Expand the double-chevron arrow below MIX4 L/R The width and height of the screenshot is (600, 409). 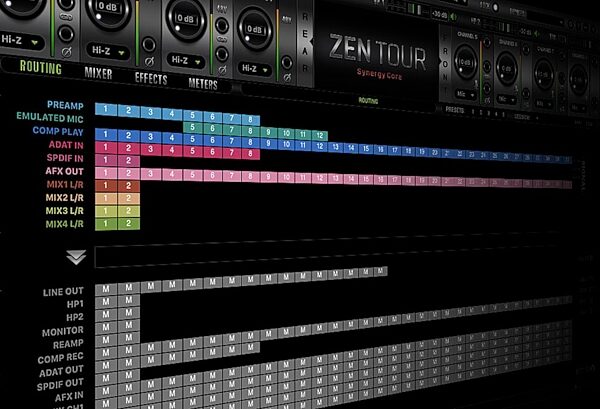76,257
